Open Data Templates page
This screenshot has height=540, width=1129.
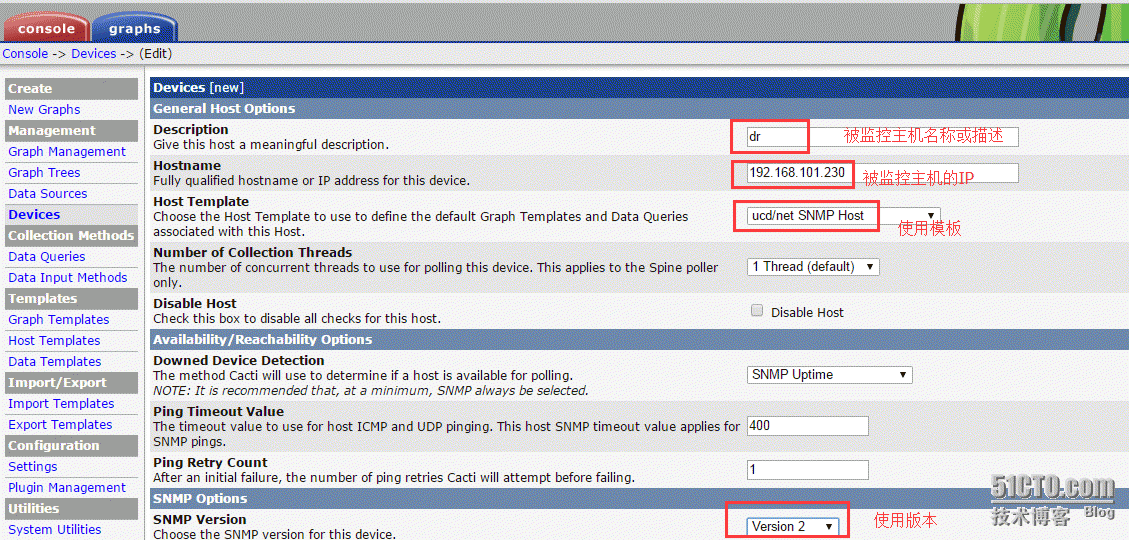click(55, 361)
